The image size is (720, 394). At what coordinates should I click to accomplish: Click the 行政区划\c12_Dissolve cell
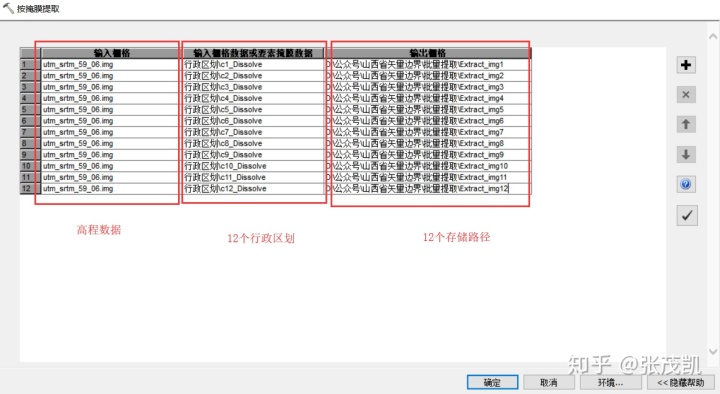253,188
